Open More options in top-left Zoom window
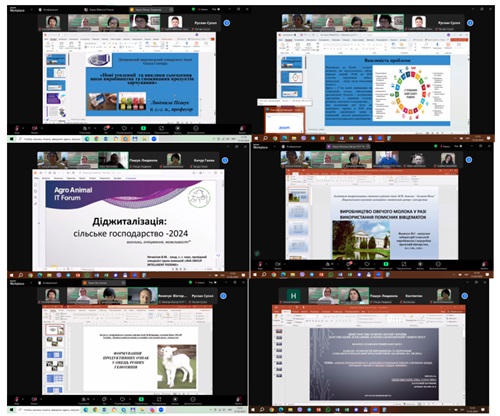Screen dimensions: 500x416 196,128
